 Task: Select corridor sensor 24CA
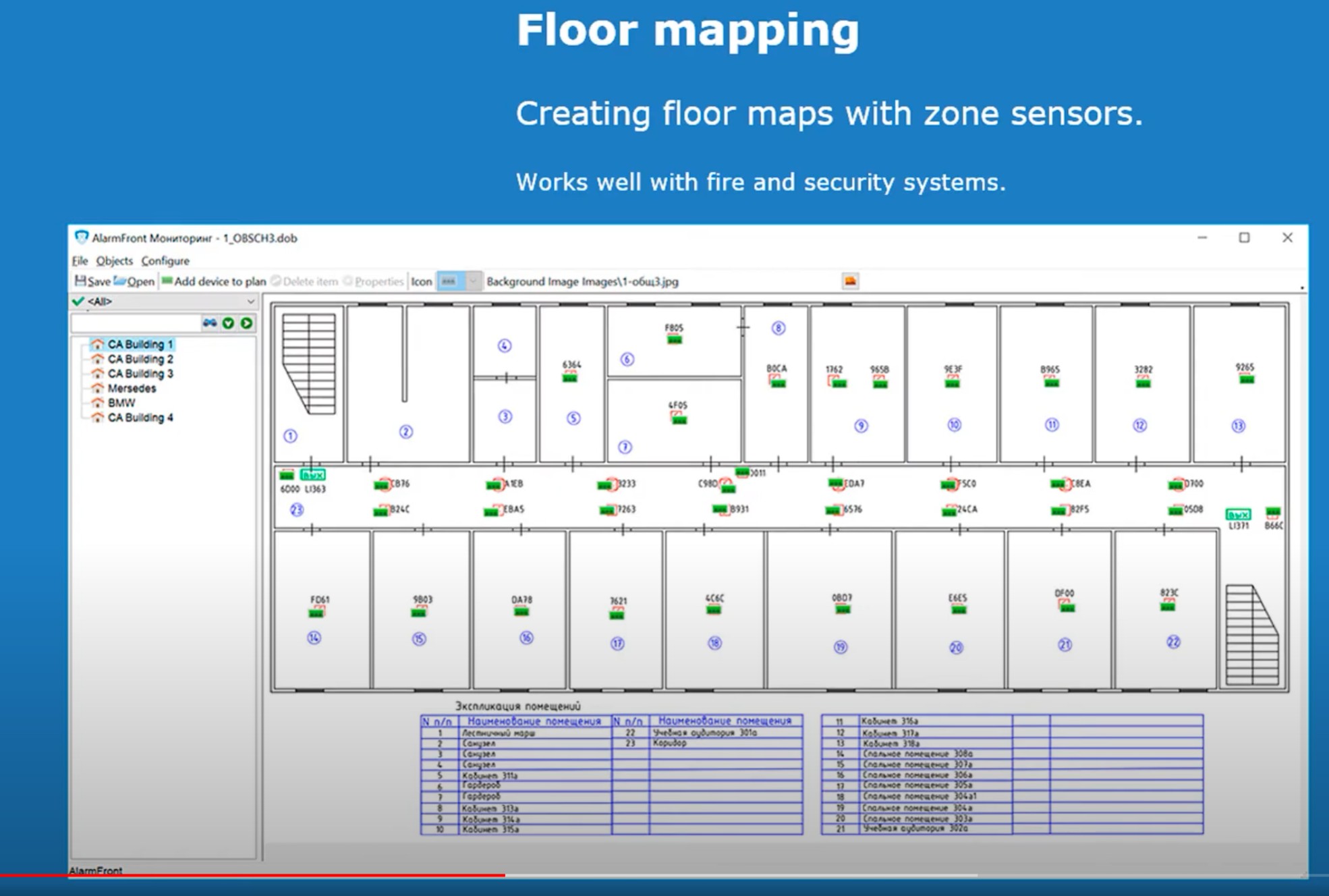tap(951, 510)
